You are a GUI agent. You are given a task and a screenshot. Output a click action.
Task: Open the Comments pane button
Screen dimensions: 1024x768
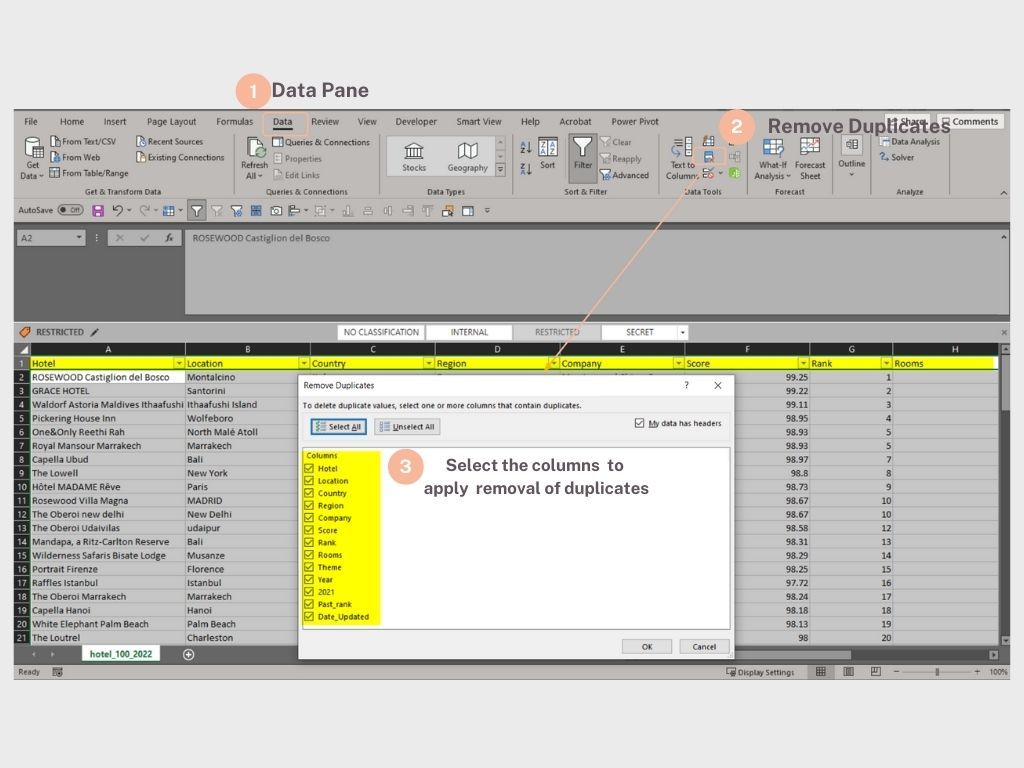(x=970, y=121)
